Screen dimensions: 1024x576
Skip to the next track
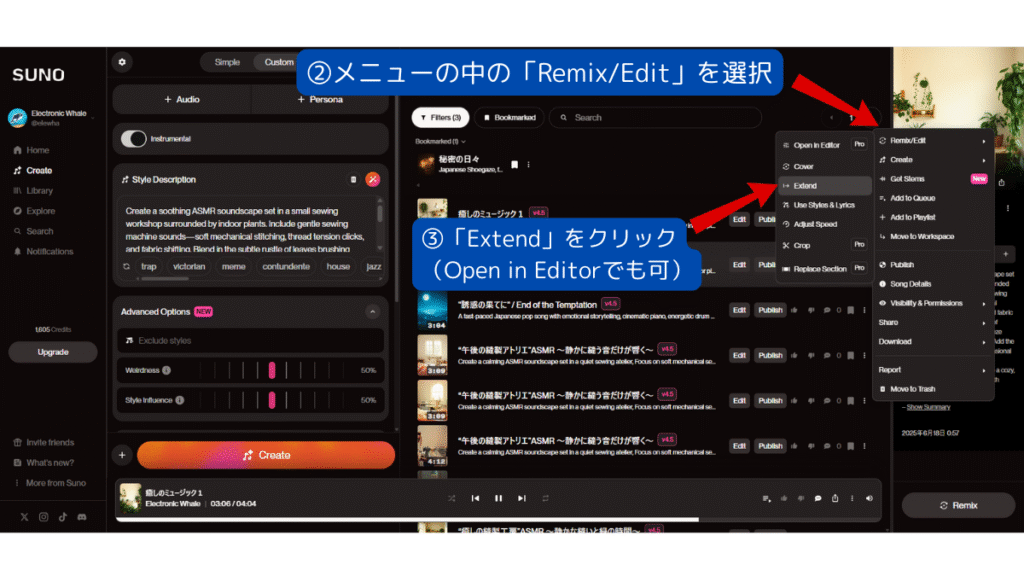pyautogui.click(x=522, y=498)
